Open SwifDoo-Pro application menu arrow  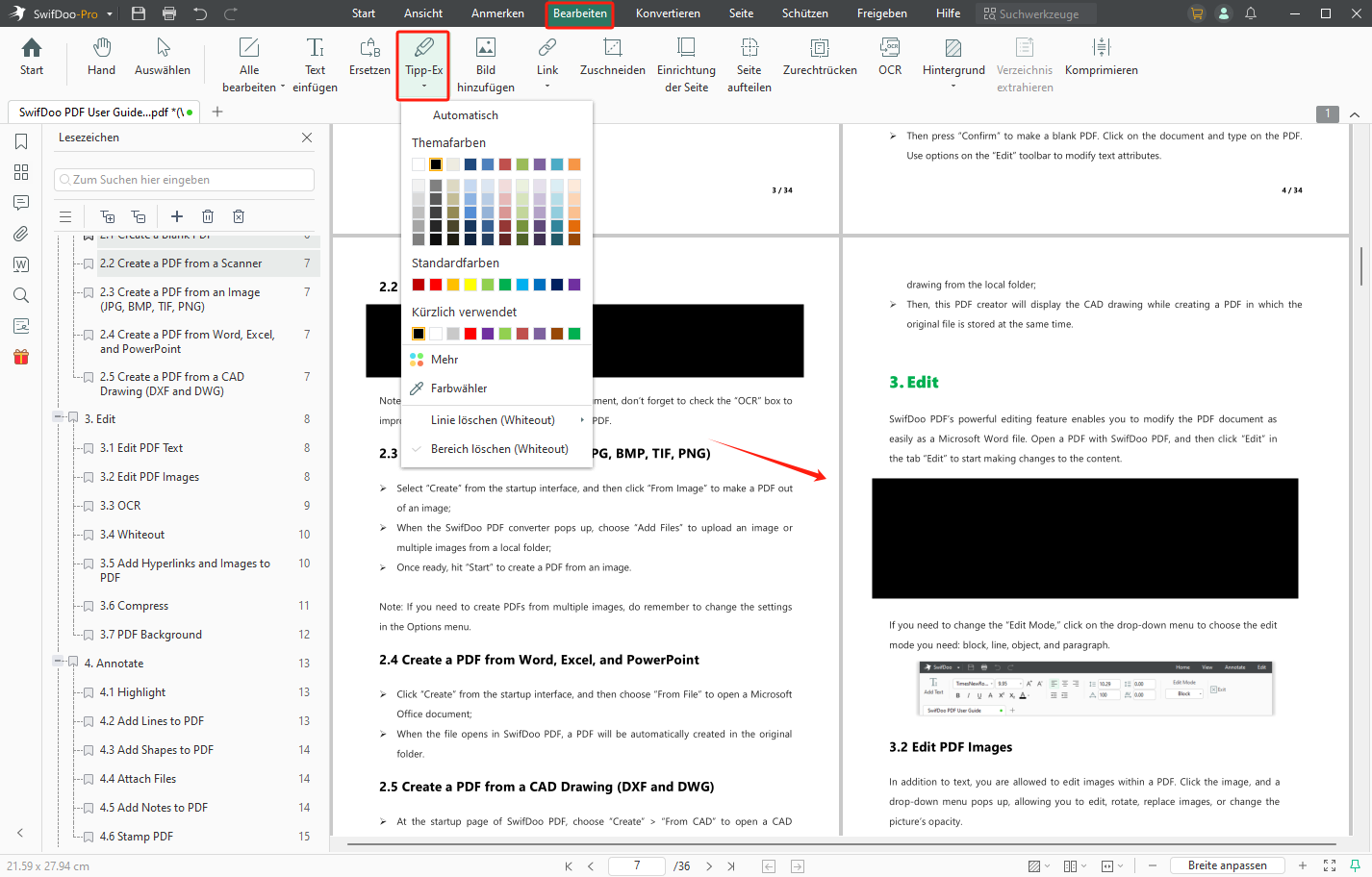point(110,14)
